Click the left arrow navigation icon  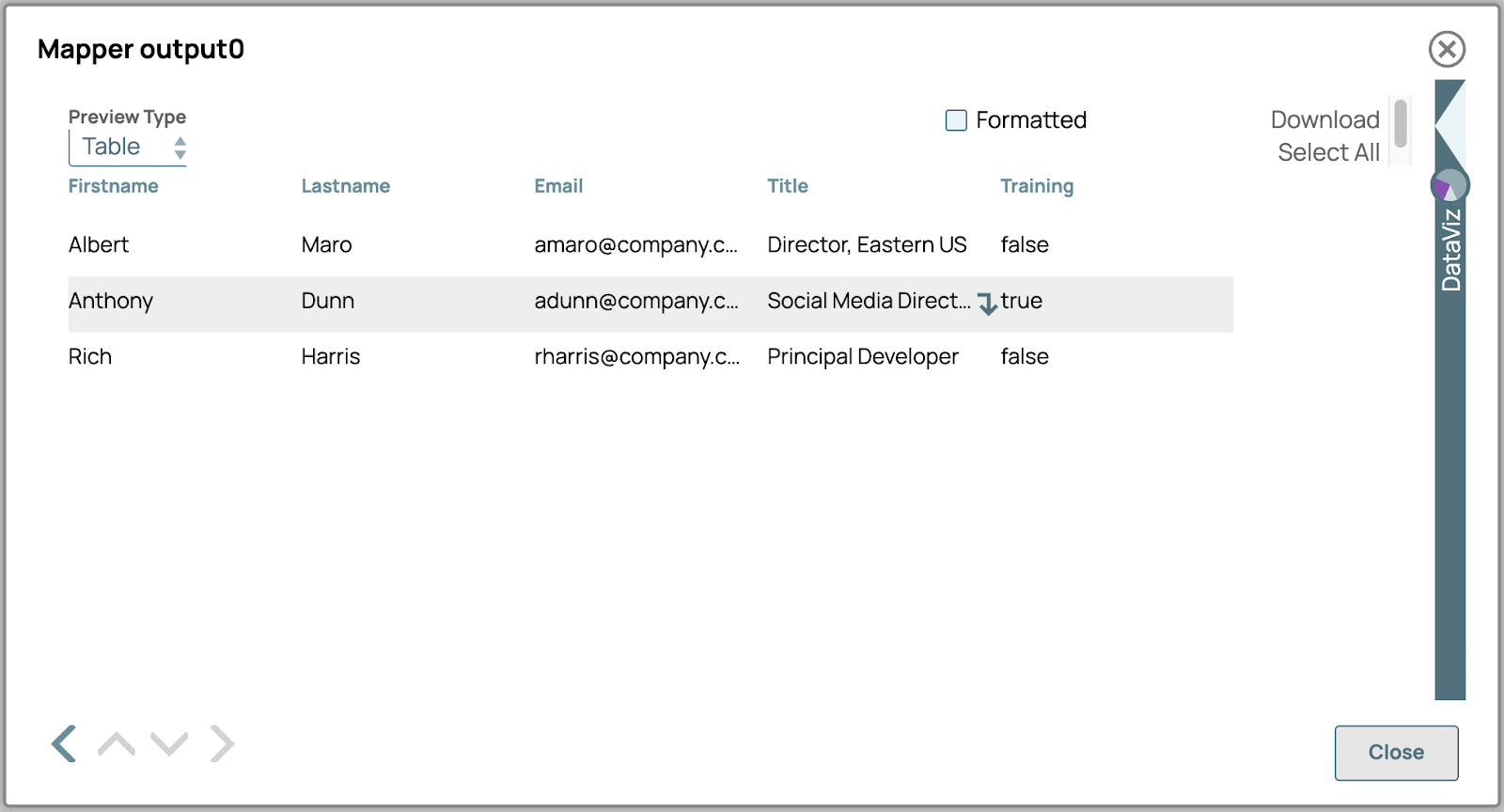pyautogui.click(x=64, y=743)
